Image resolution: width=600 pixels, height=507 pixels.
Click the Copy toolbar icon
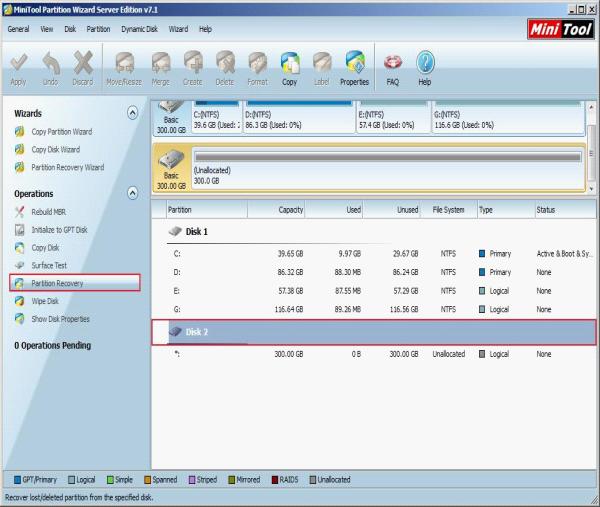point(290,69)
